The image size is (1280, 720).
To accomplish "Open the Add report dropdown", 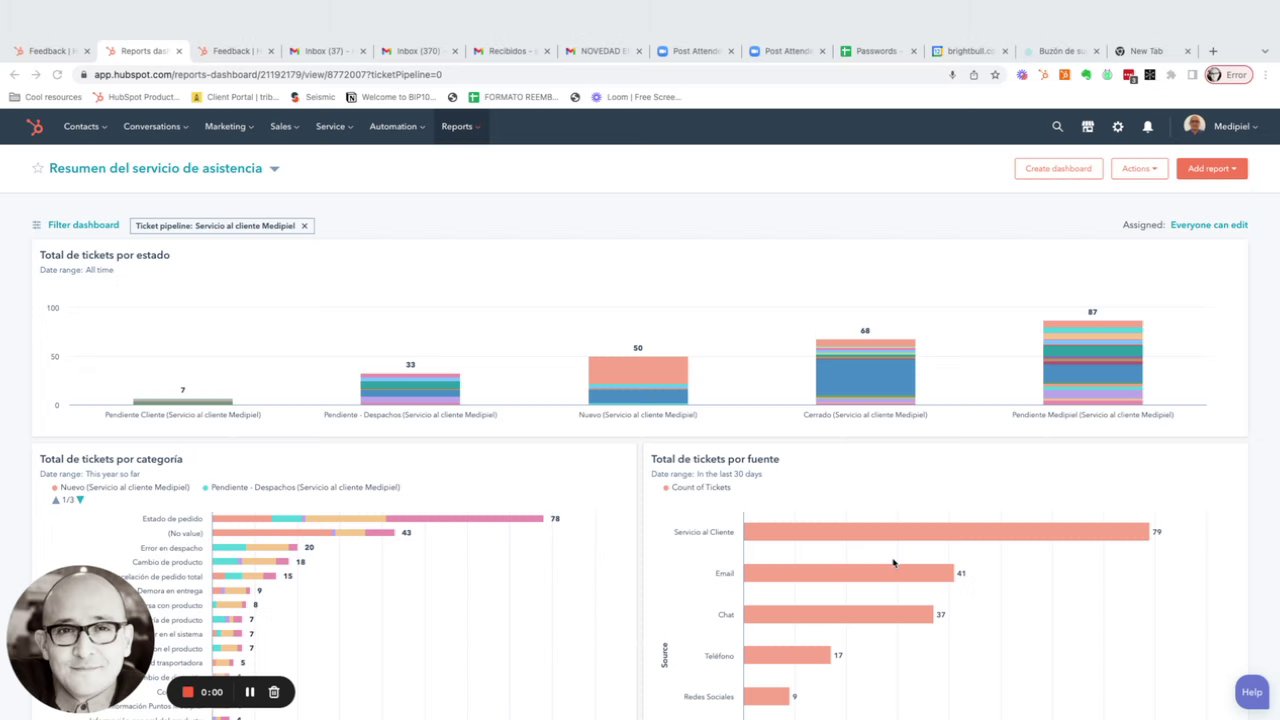I will tap(1212, 168).
